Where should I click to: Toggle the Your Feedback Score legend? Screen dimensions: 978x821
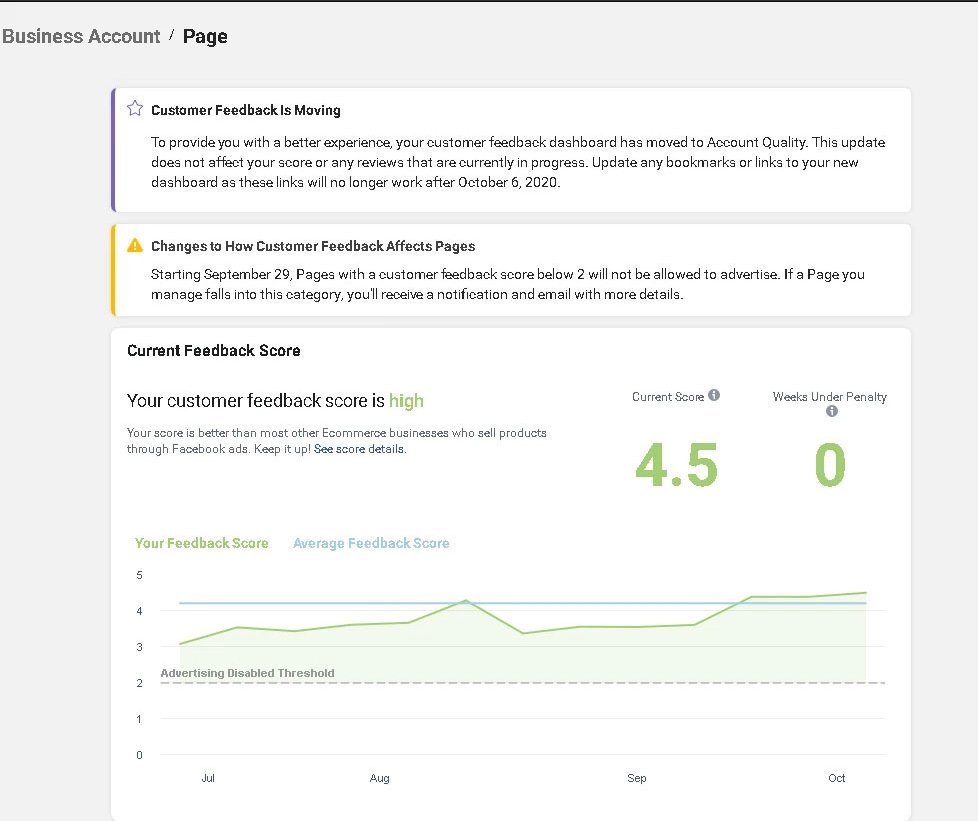coord(202,543)
